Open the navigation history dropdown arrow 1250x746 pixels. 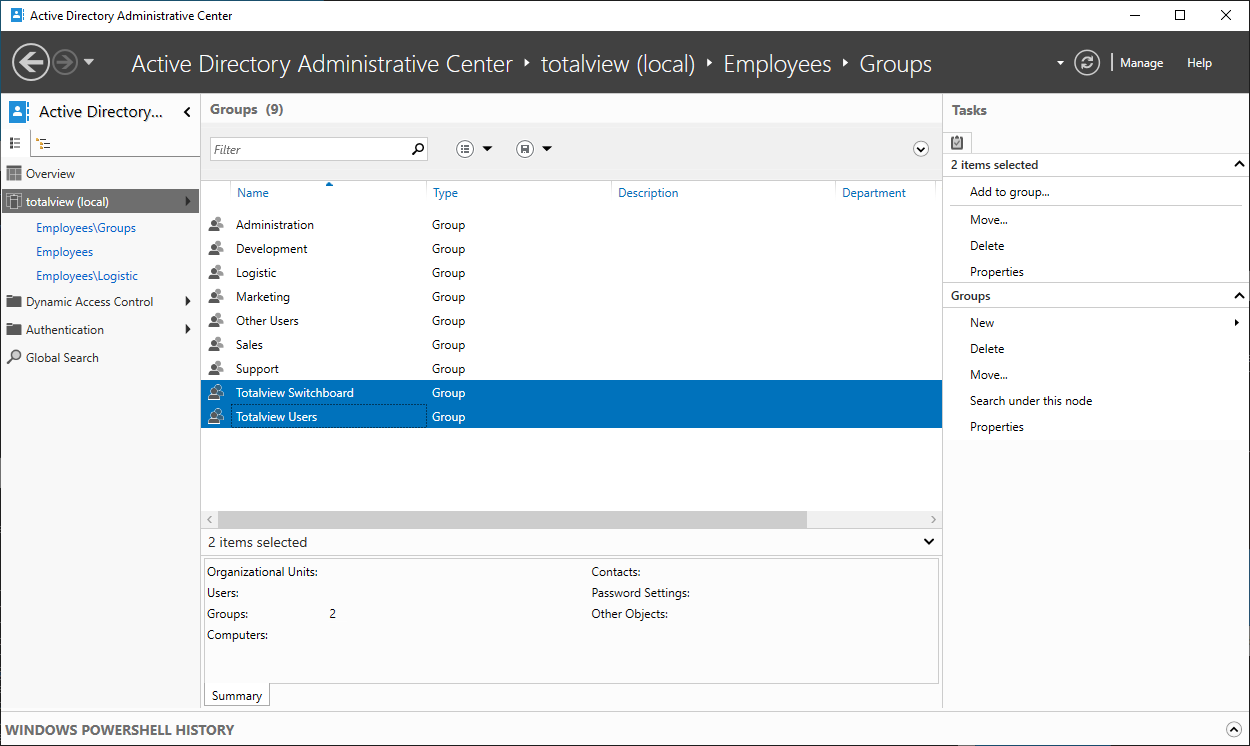click(x=89, y=62)
